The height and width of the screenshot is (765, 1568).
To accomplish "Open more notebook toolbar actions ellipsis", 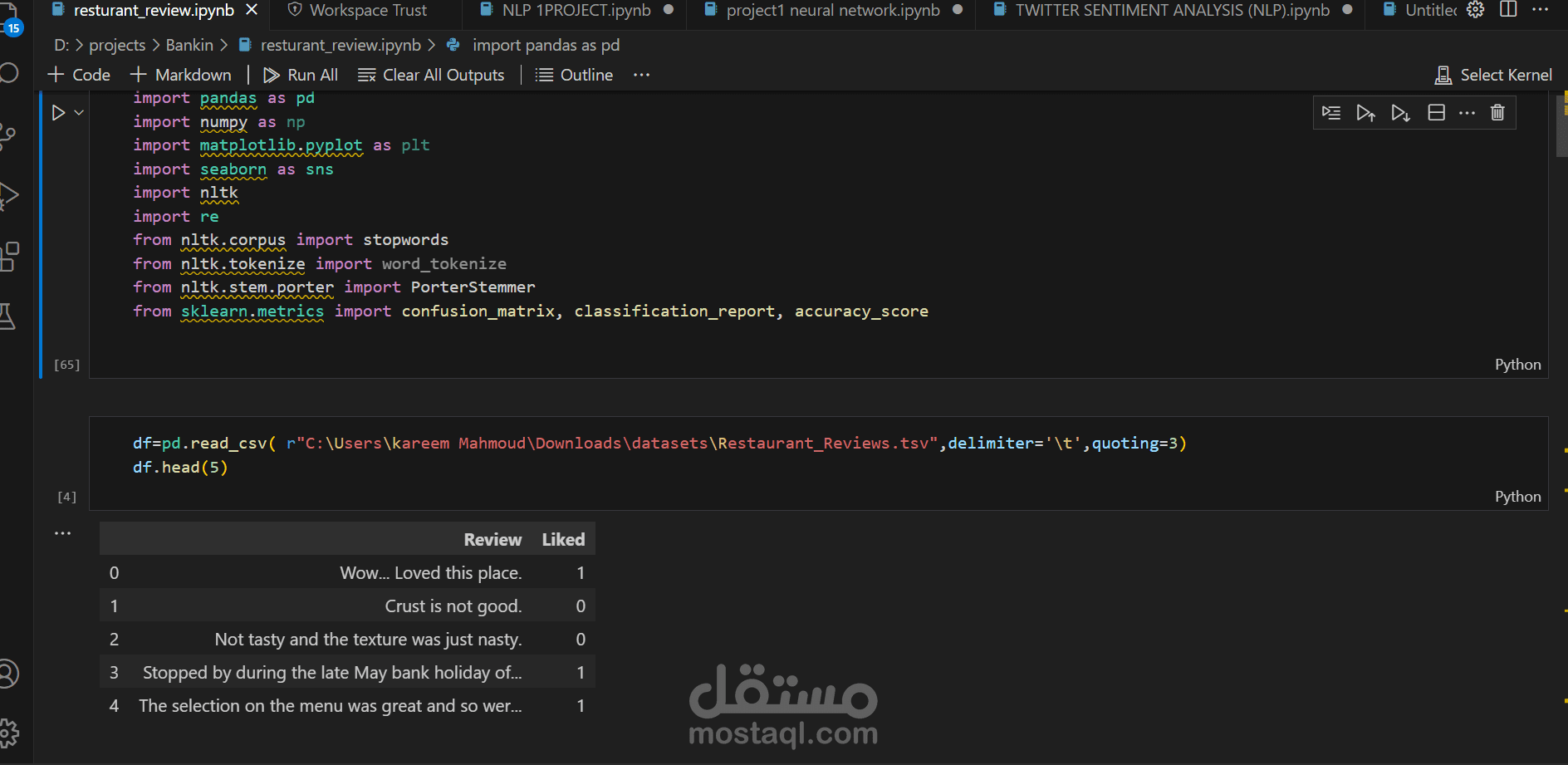I will (641, 75).
